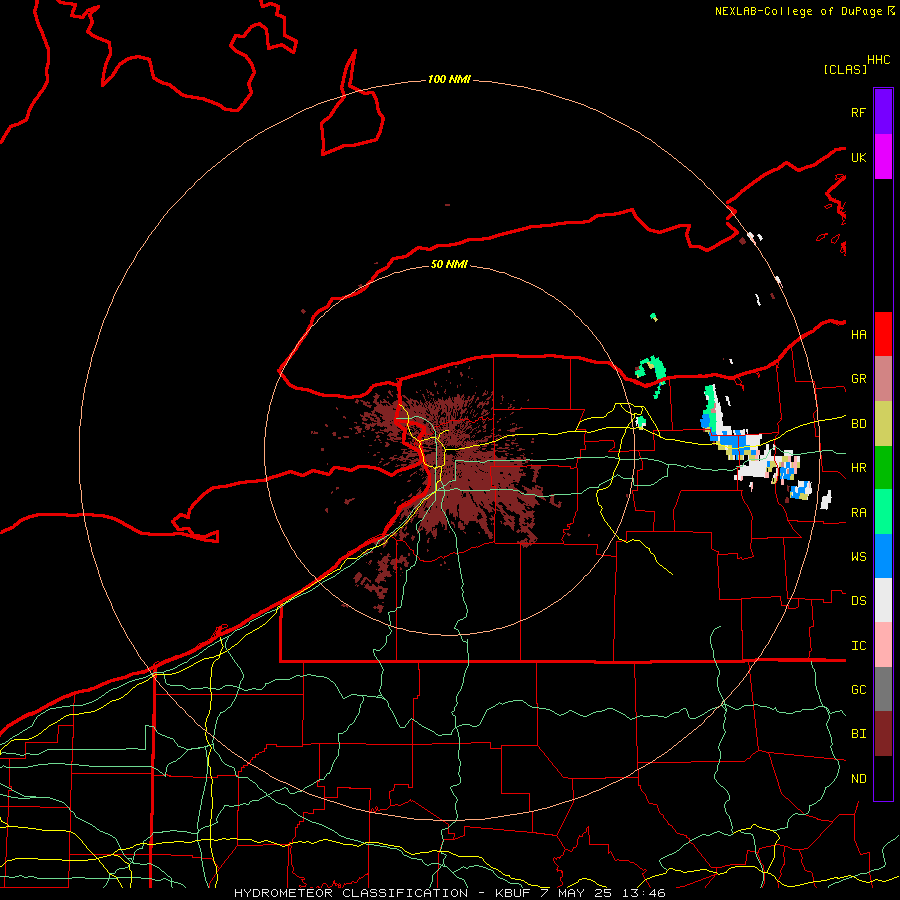Click the RF purple legend swatch

pos(883,112)
